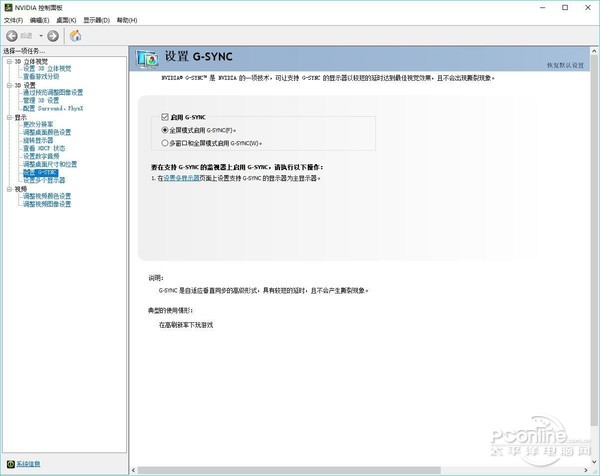Open 旋转显示器 in tree
This screenshot has height=476, width=600.
click(x=38, y=140)
